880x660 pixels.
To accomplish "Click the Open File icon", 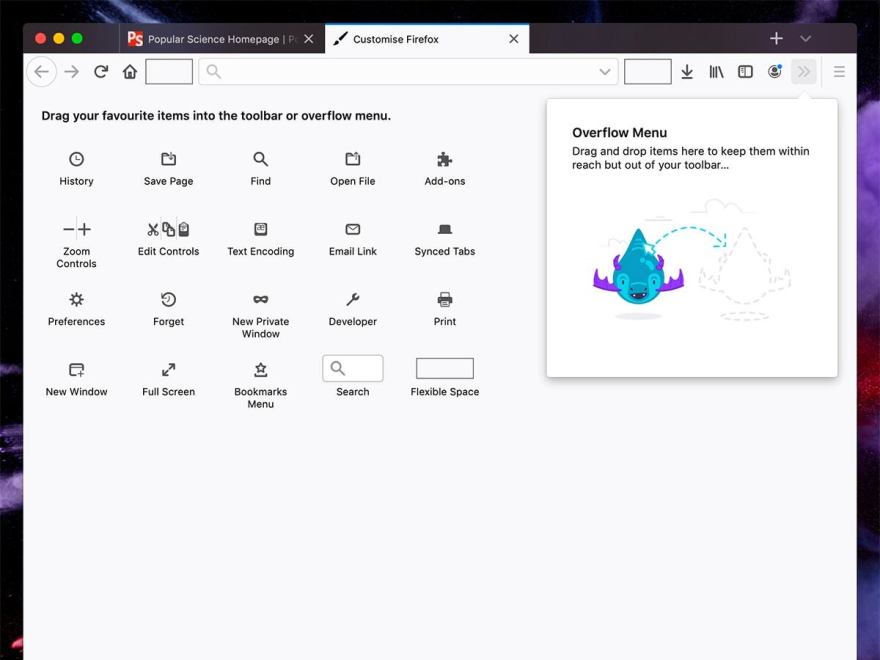I will pyautogui.click(x=352, y=160).
